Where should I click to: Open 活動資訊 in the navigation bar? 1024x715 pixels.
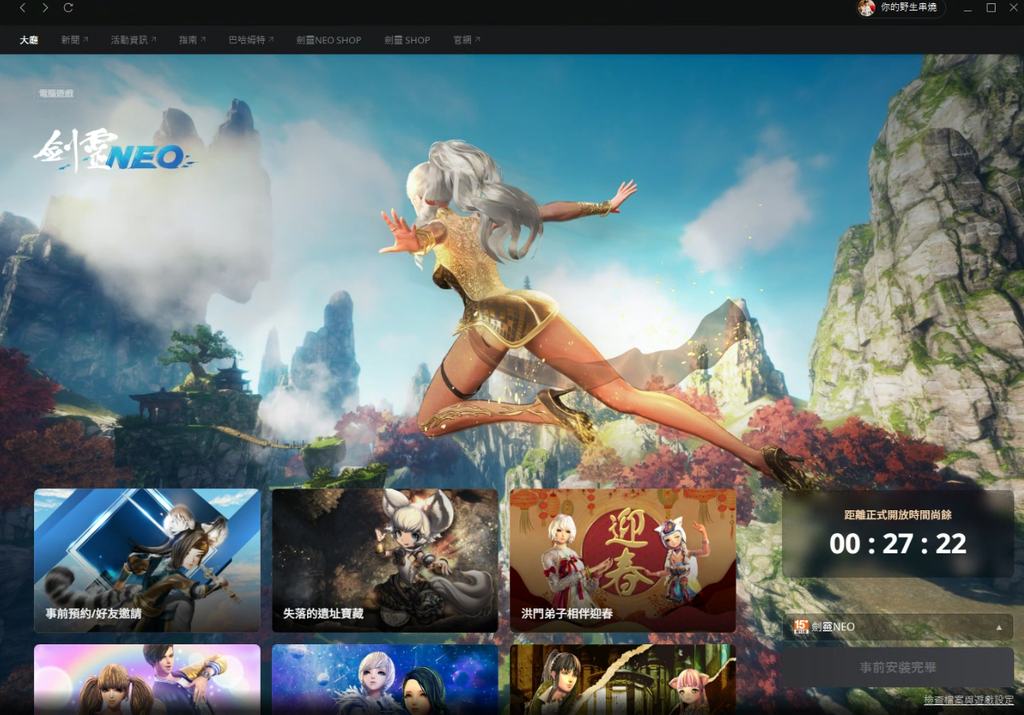(x=133, y=40)
